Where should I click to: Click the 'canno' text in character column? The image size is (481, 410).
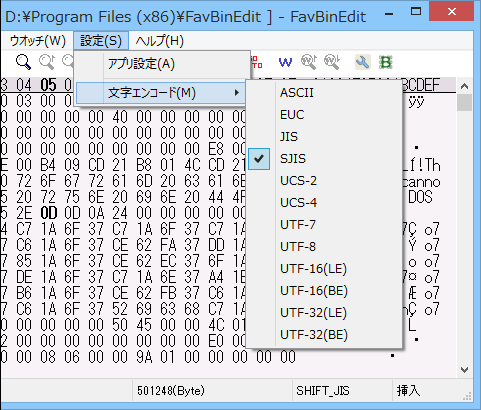click(421, 183)
